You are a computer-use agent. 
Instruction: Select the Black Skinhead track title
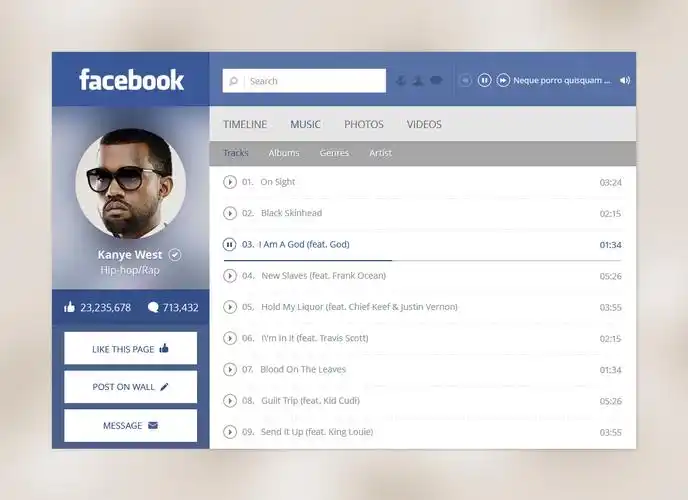291,213
